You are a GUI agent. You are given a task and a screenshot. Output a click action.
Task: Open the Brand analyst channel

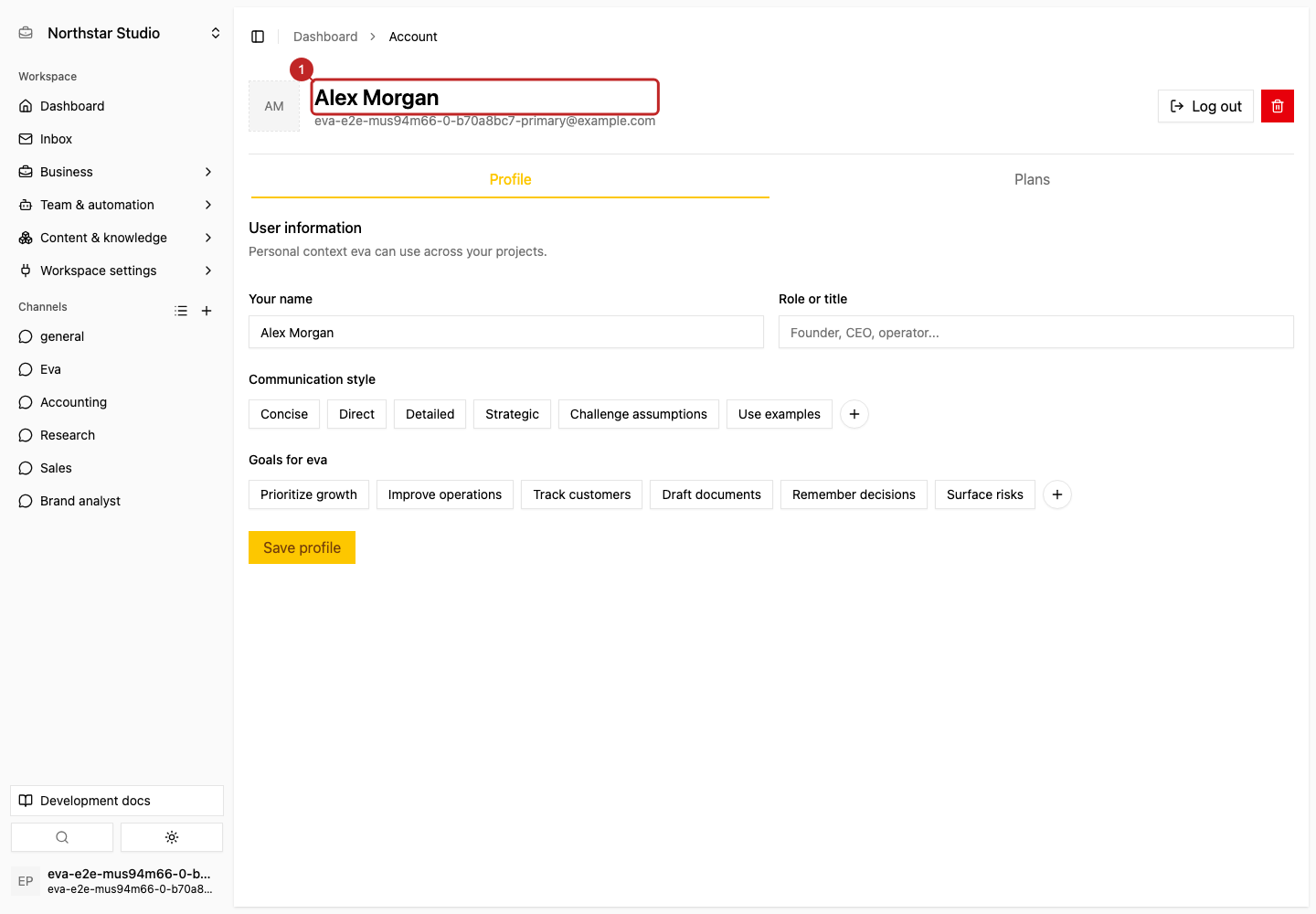(x=117, y=501)
